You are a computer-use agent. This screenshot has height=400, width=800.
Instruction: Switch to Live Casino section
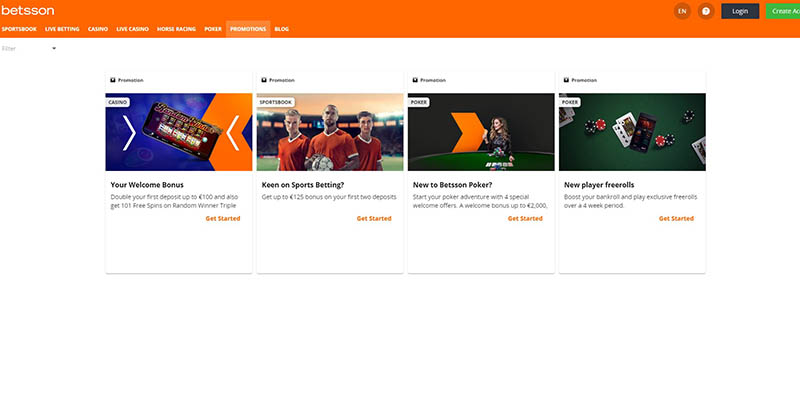[133, 29]
